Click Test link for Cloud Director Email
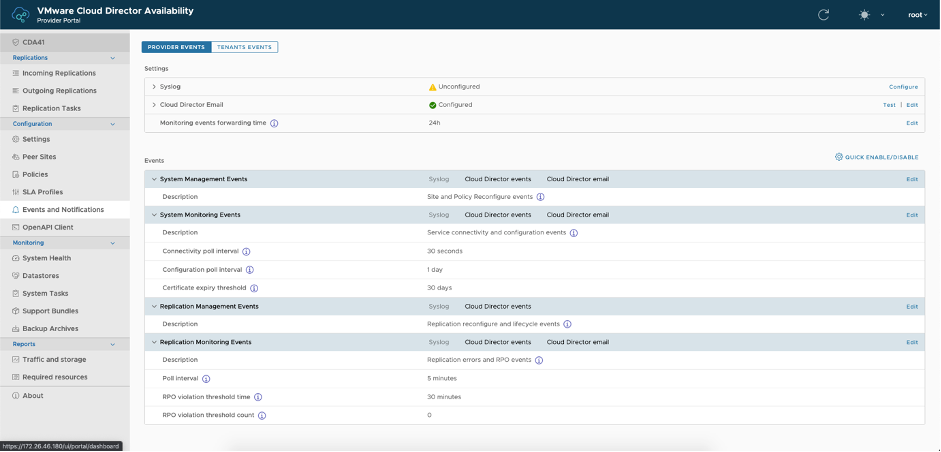Image resolution: width=941 pixels, height=452 pixels. [889, 105]
